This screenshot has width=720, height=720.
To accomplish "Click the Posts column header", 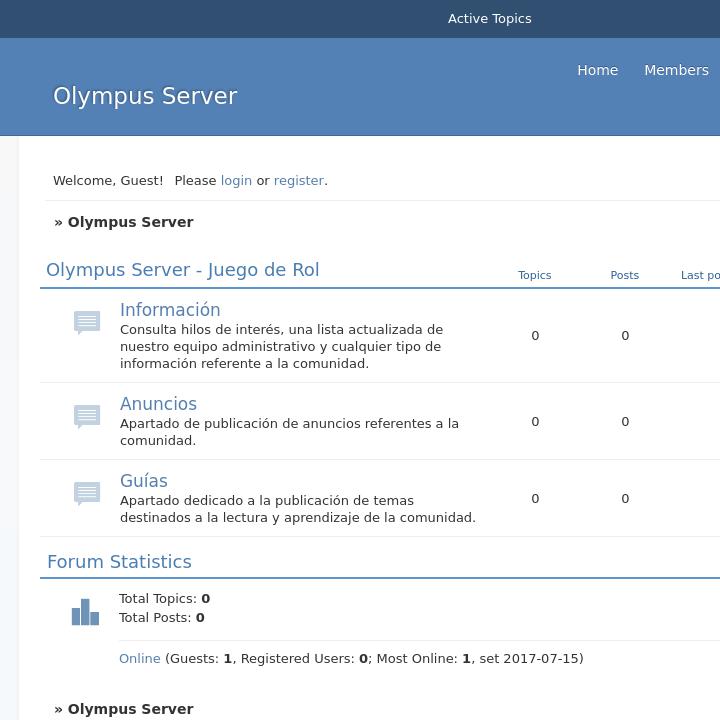I will click(624, 275).
